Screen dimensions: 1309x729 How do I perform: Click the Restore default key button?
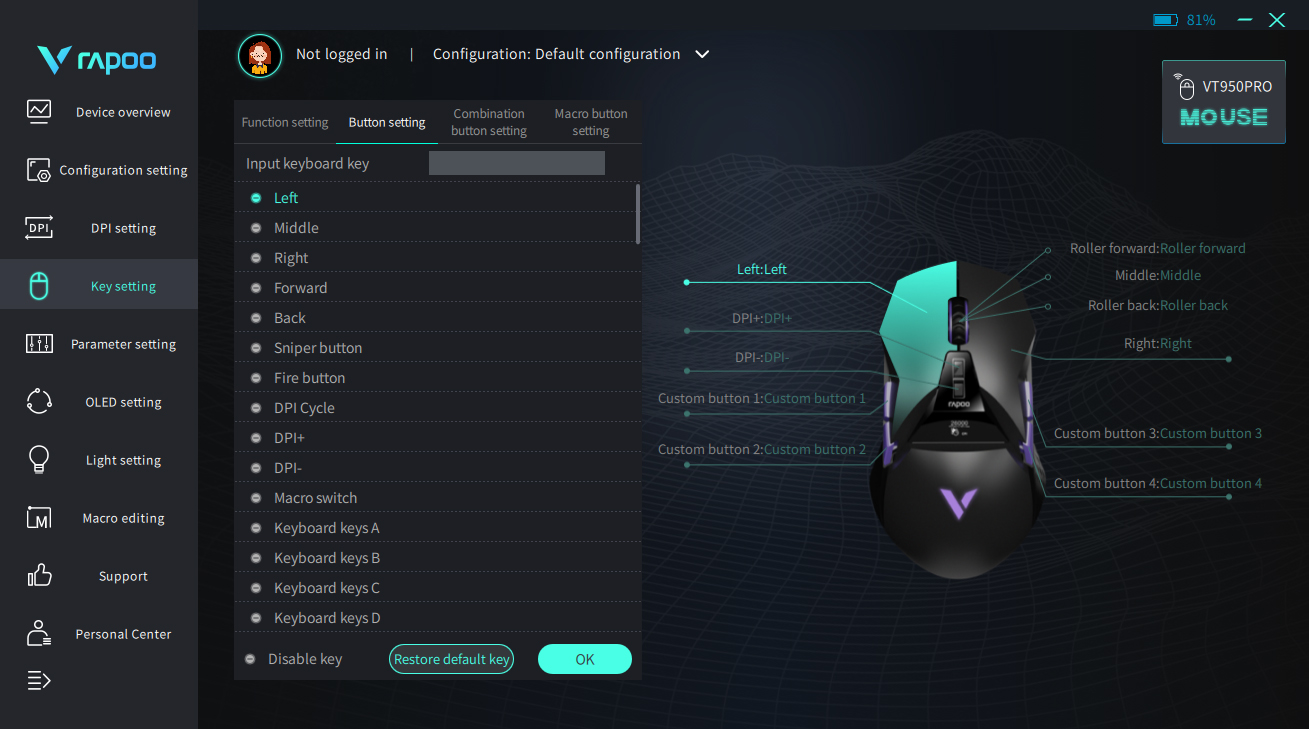point(451,659)
